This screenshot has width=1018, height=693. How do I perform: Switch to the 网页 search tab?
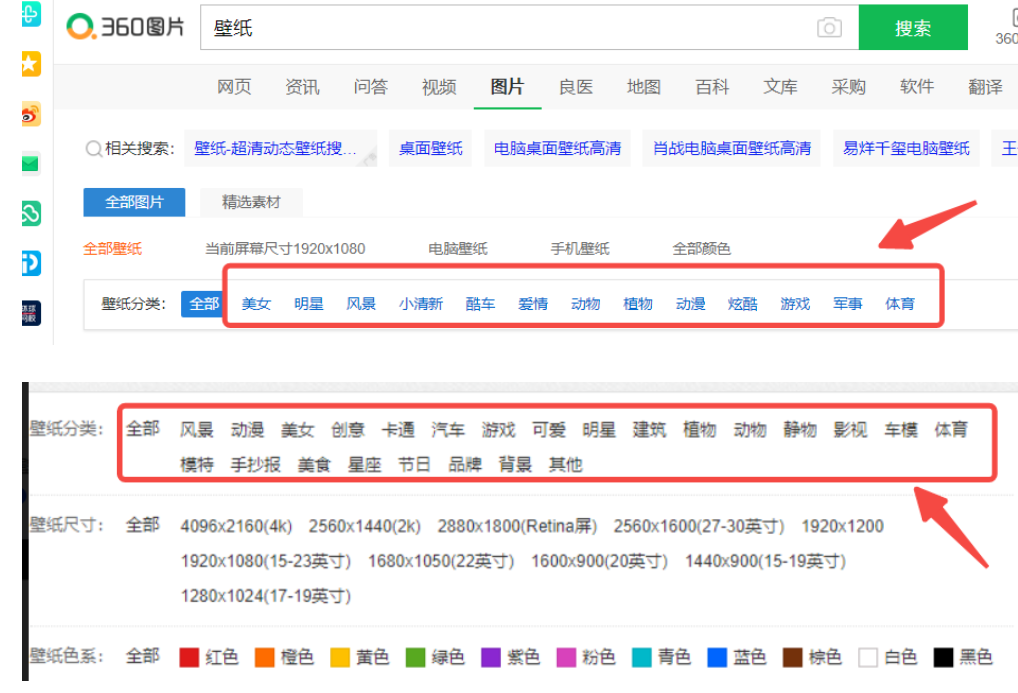[234, 87]
